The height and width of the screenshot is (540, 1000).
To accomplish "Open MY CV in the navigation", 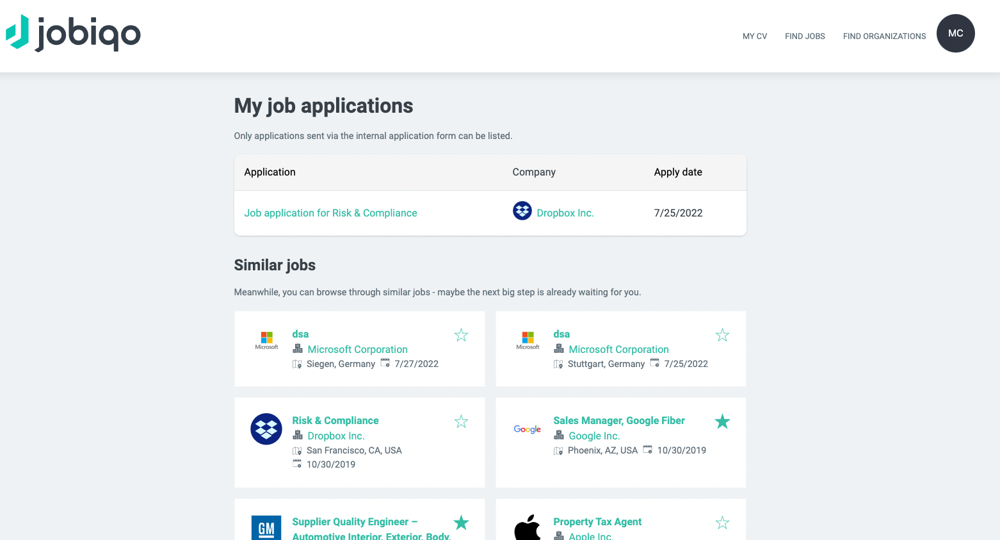I will coord(754,36).
